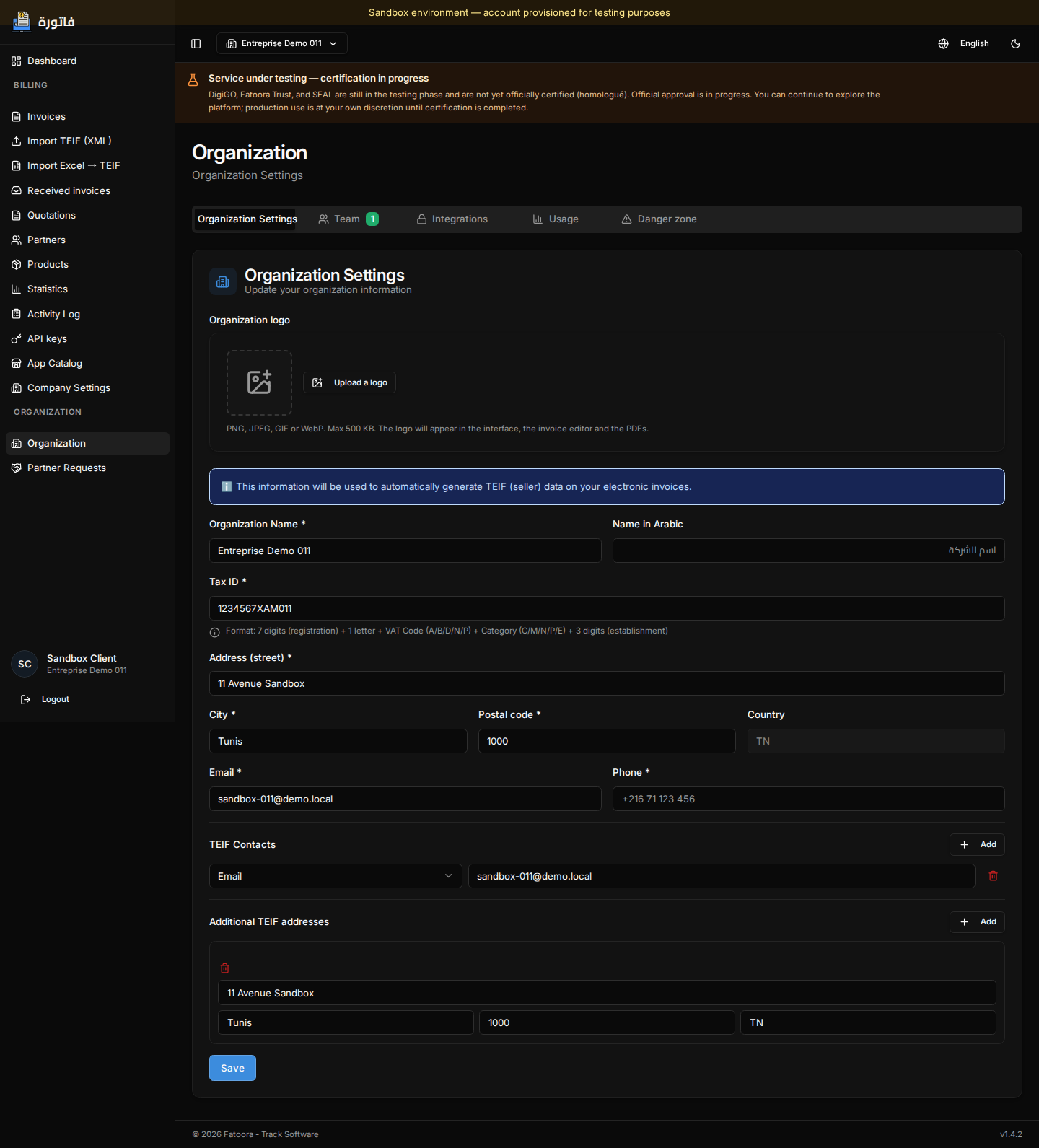
Task: Click the additional address country field TN
Action: (868, 1022)
